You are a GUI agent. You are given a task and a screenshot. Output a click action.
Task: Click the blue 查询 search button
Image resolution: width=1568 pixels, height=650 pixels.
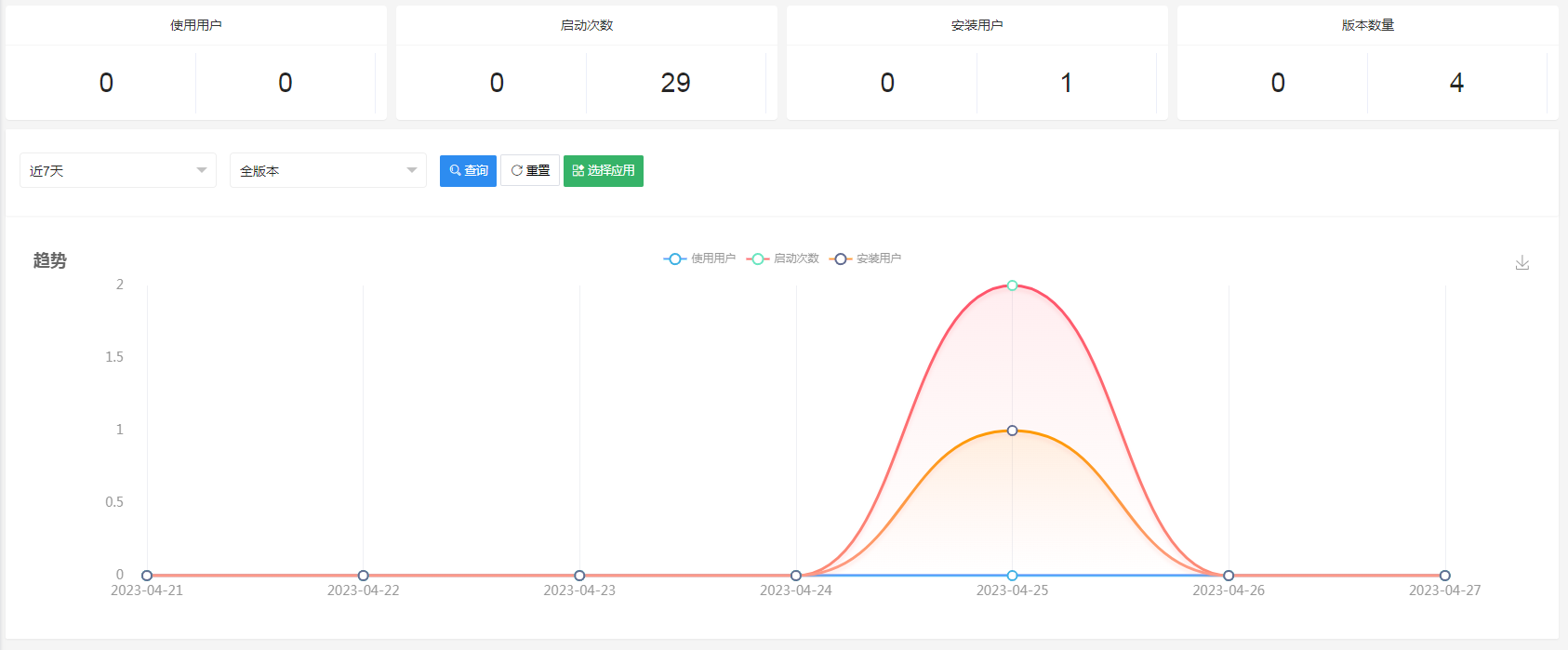[x=468, y=170]
